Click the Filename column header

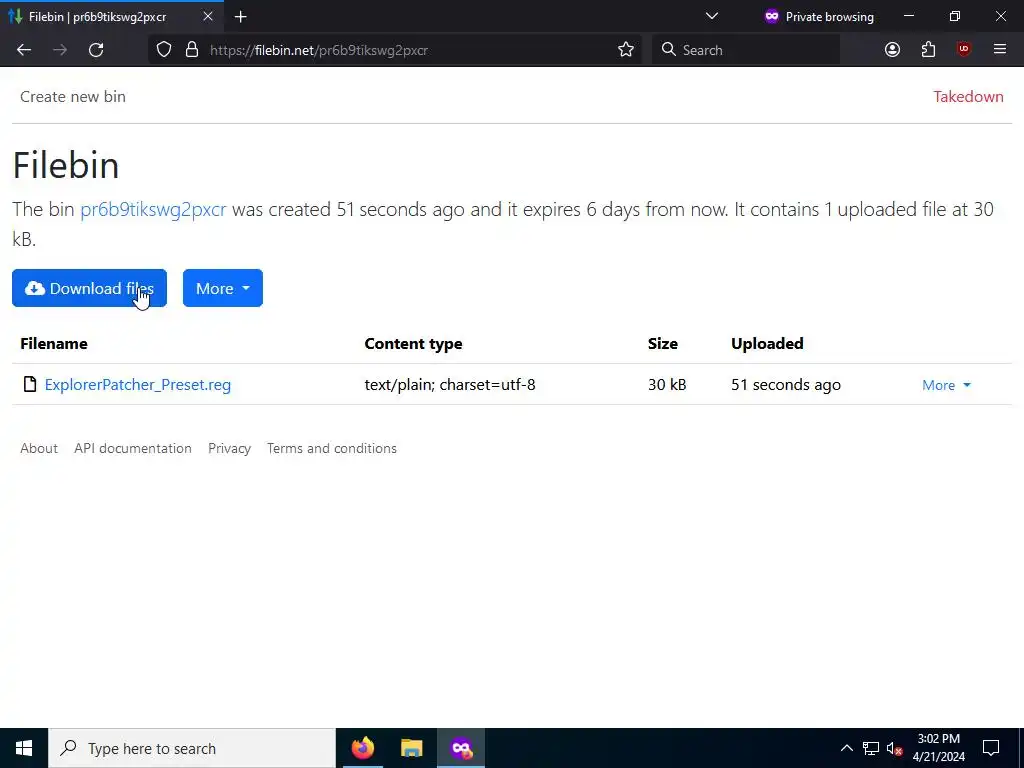click(54, 344)
